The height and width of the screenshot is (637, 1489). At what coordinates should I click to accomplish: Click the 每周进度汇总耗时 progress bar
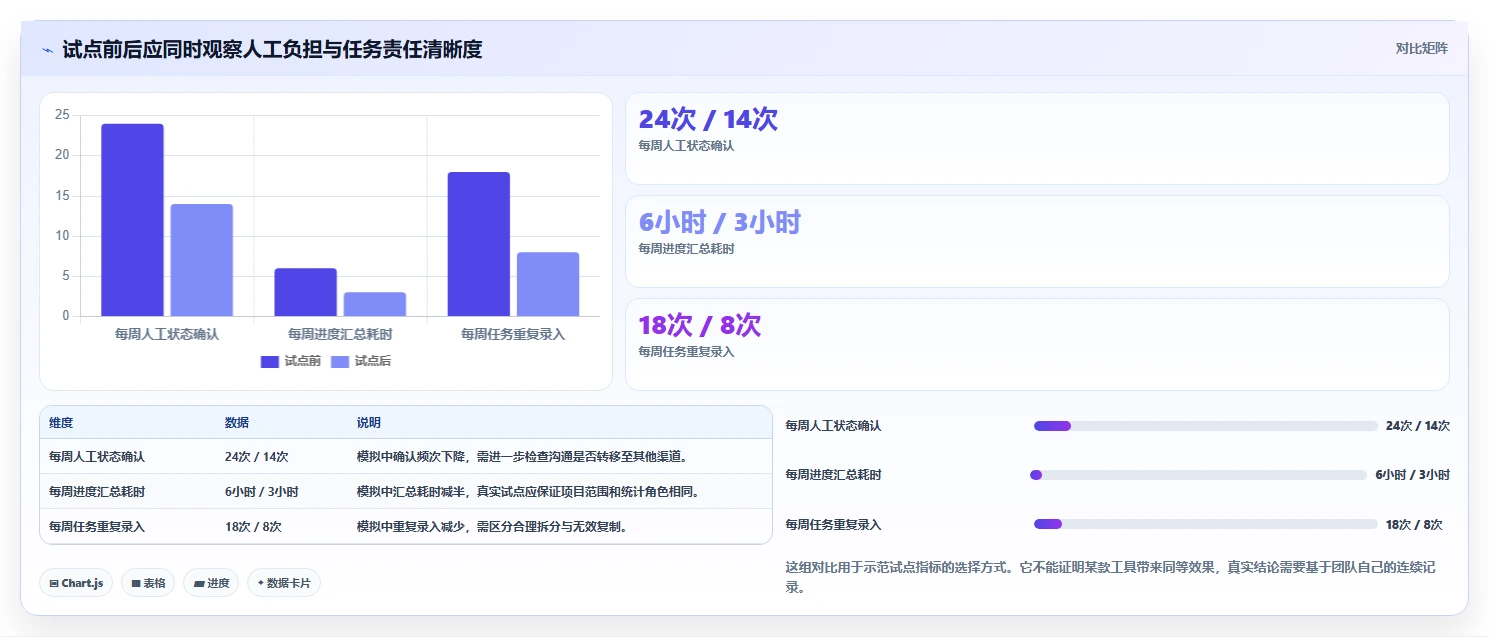1198,475
